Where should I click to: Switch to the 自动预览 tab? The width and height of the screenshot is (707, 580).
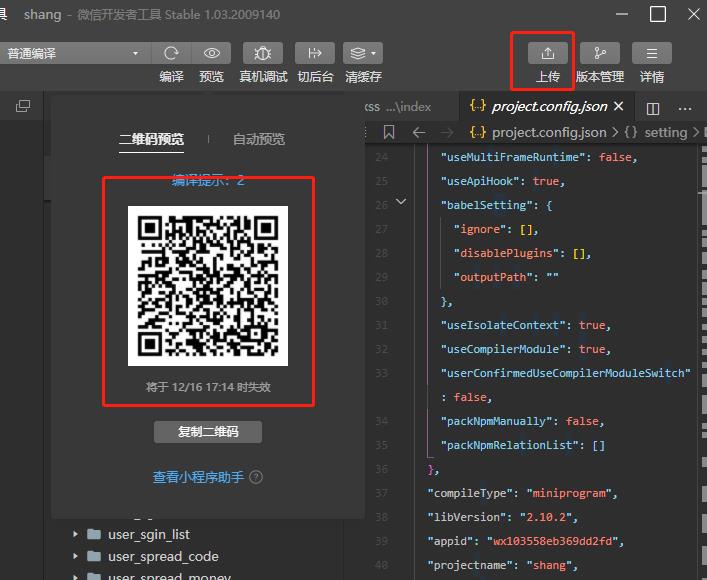click(x=259, y=139)
